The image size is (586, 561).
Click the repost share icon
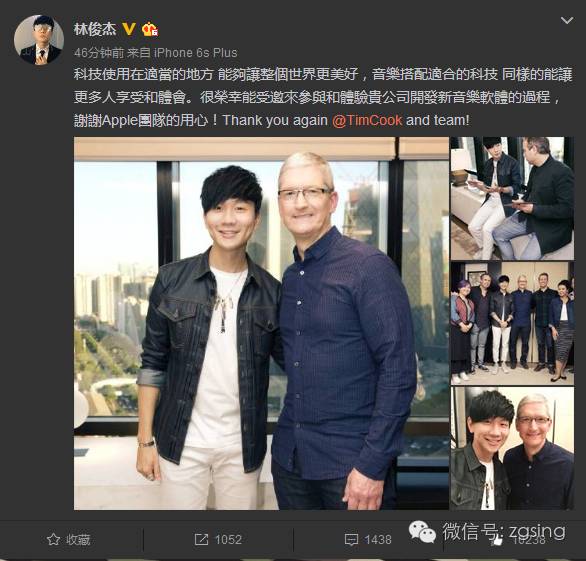(201, 539)
